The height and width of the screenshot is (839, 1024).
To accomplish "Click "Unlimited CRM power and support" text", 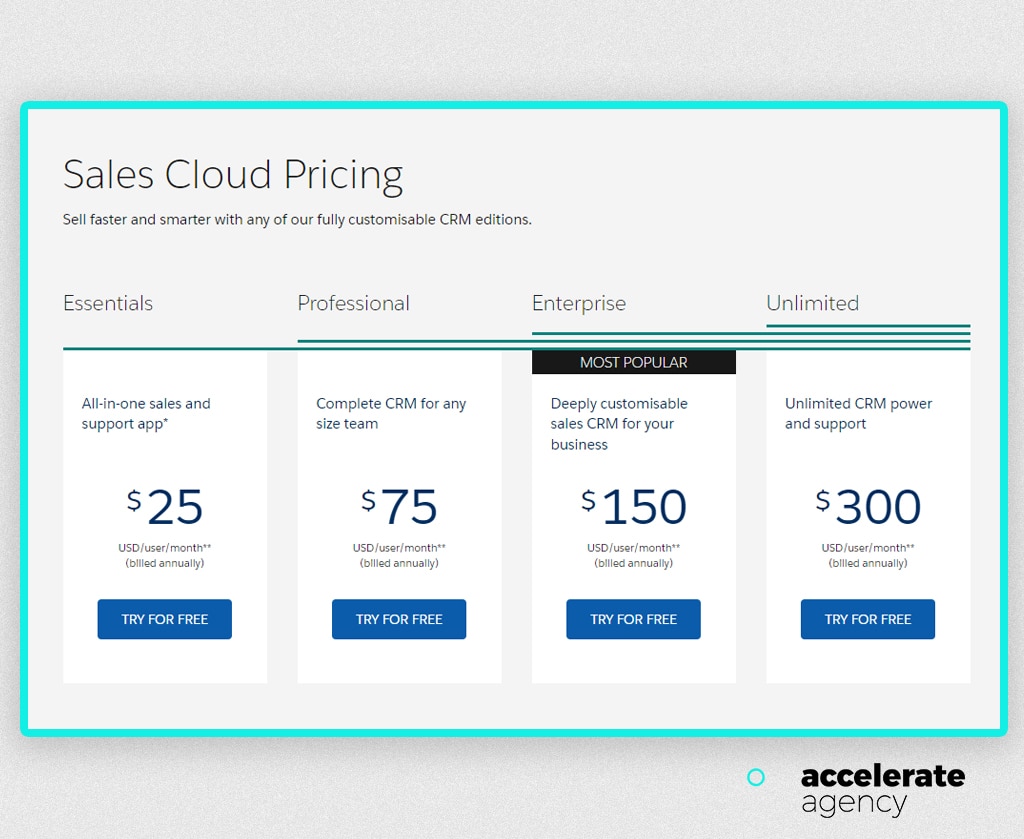I will (x=858, y=414).
